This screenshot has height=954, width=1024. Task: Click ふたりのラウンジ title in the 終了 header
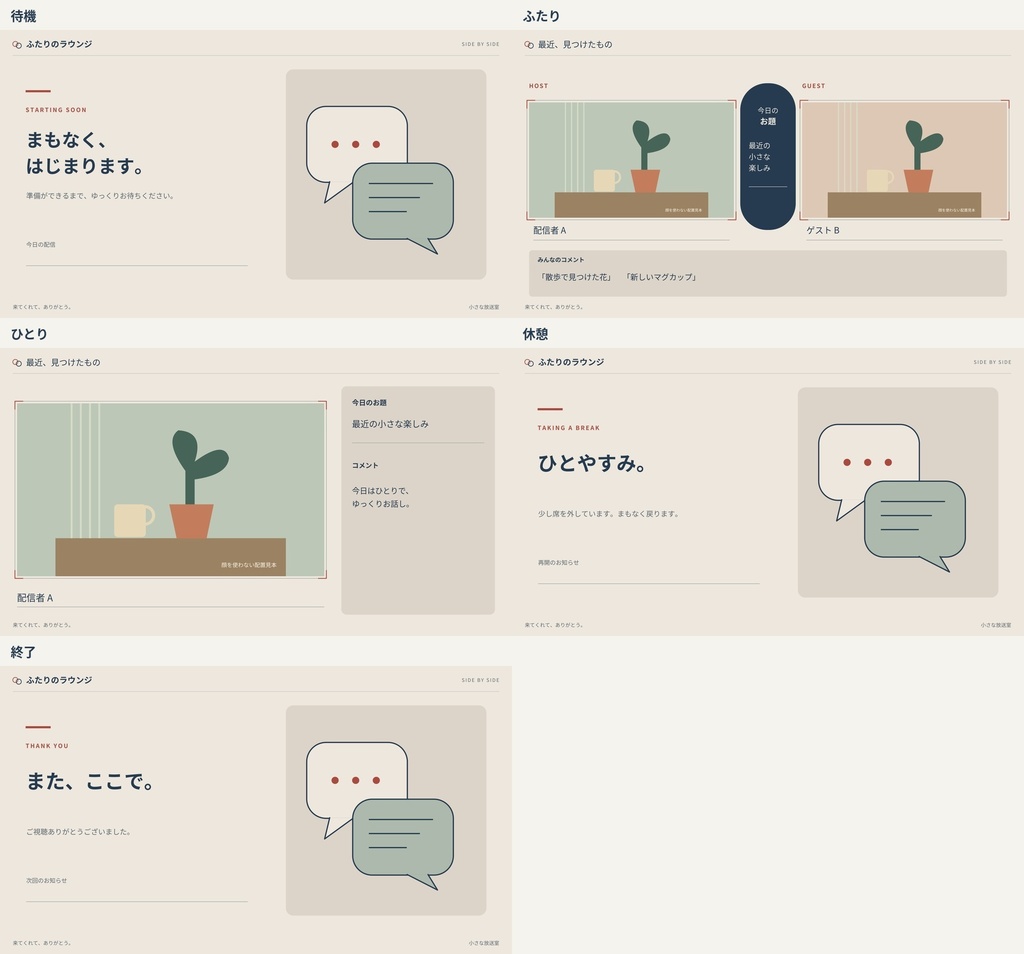59,680
